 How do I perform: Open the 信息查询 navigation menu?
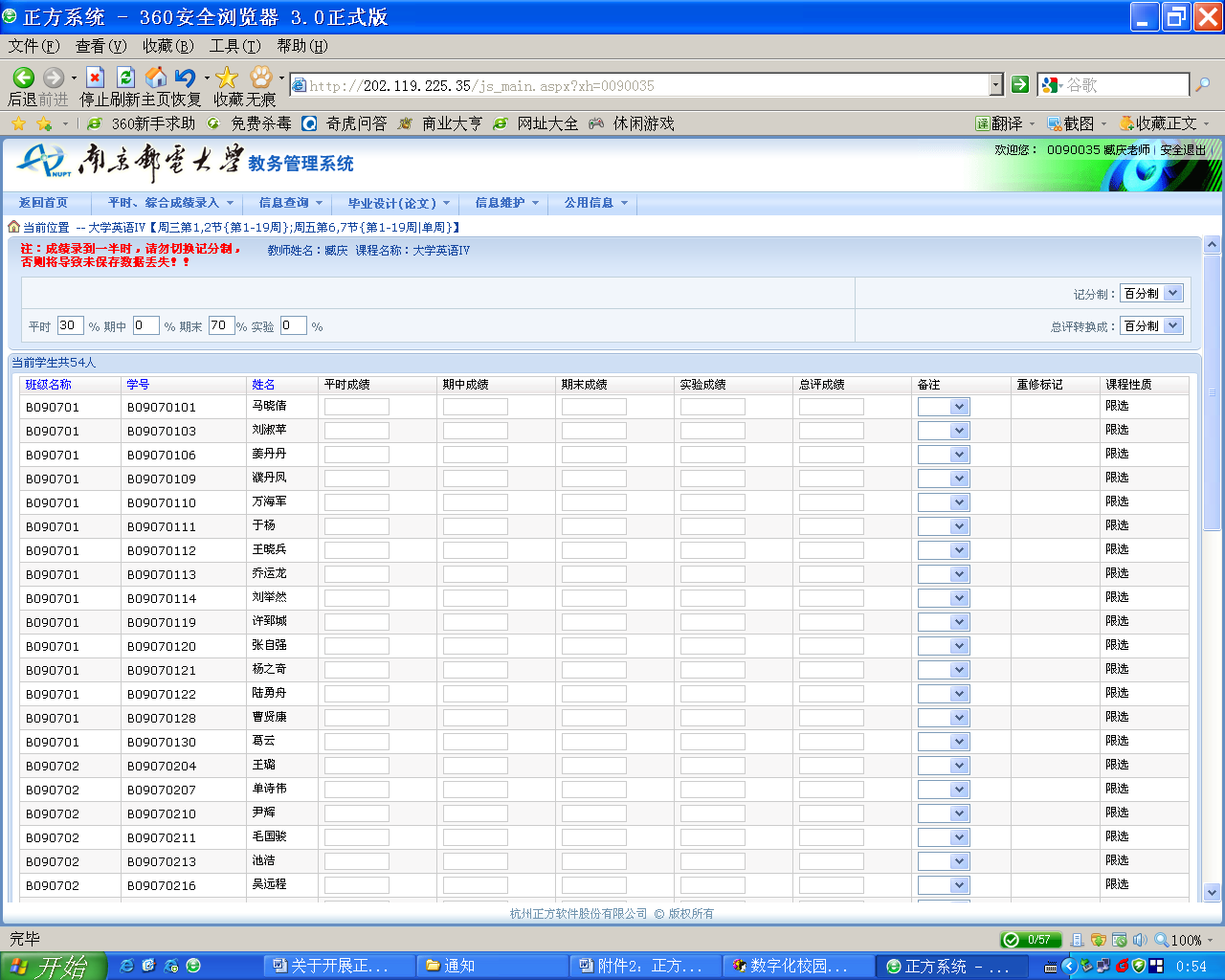coord(290,203)
